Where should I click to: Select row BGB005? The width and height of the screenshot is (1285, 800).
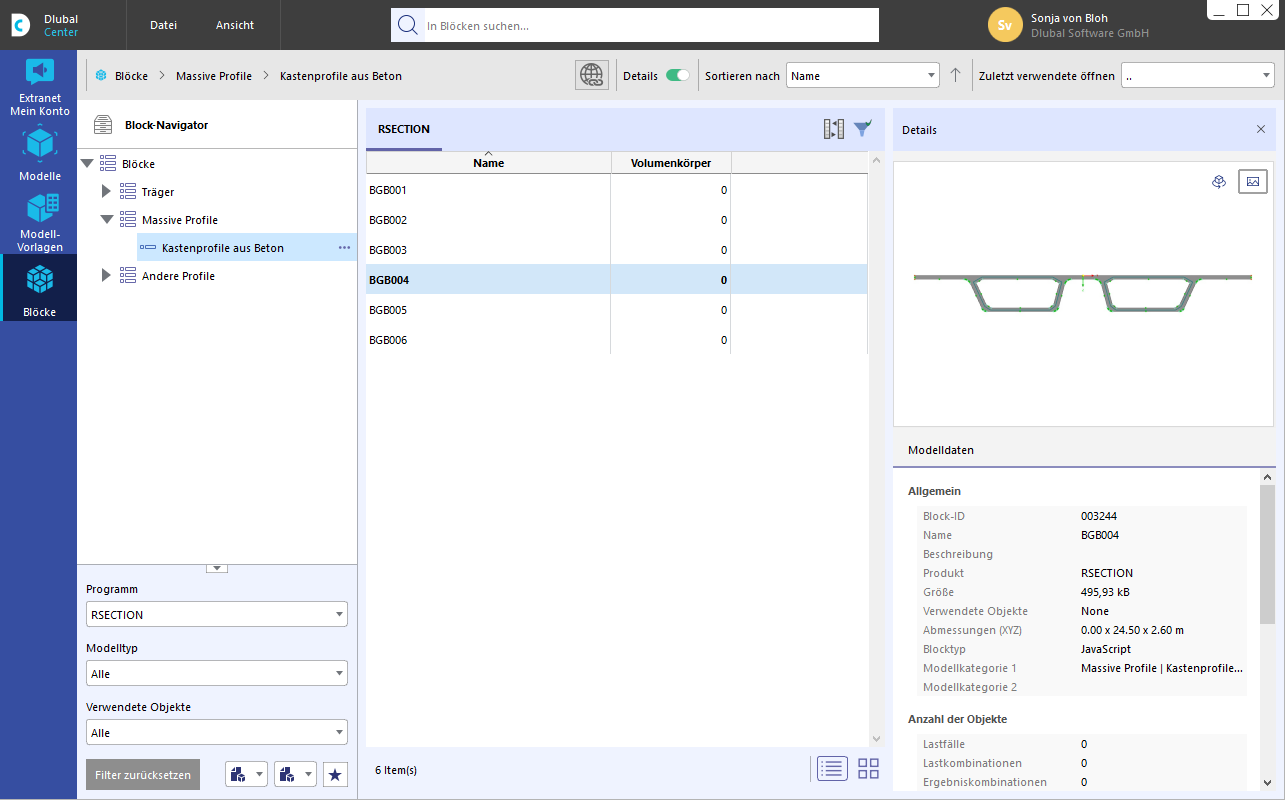coord(617,310)
